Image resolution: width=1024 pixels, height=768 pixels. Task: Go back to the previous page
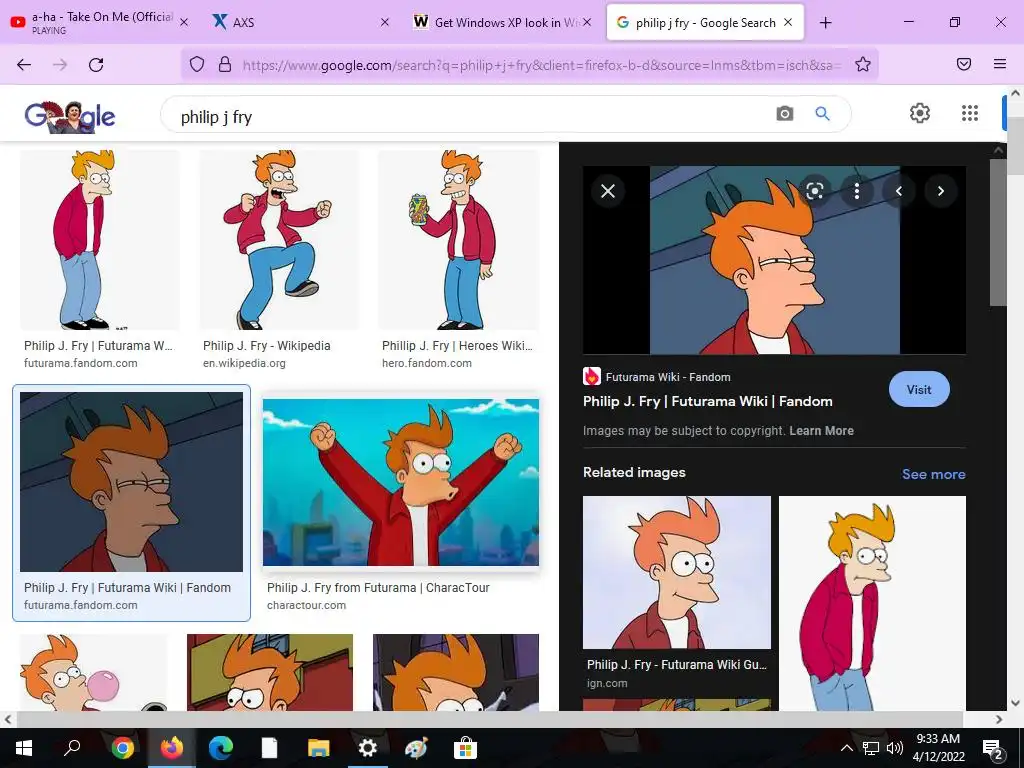(24, 64)
